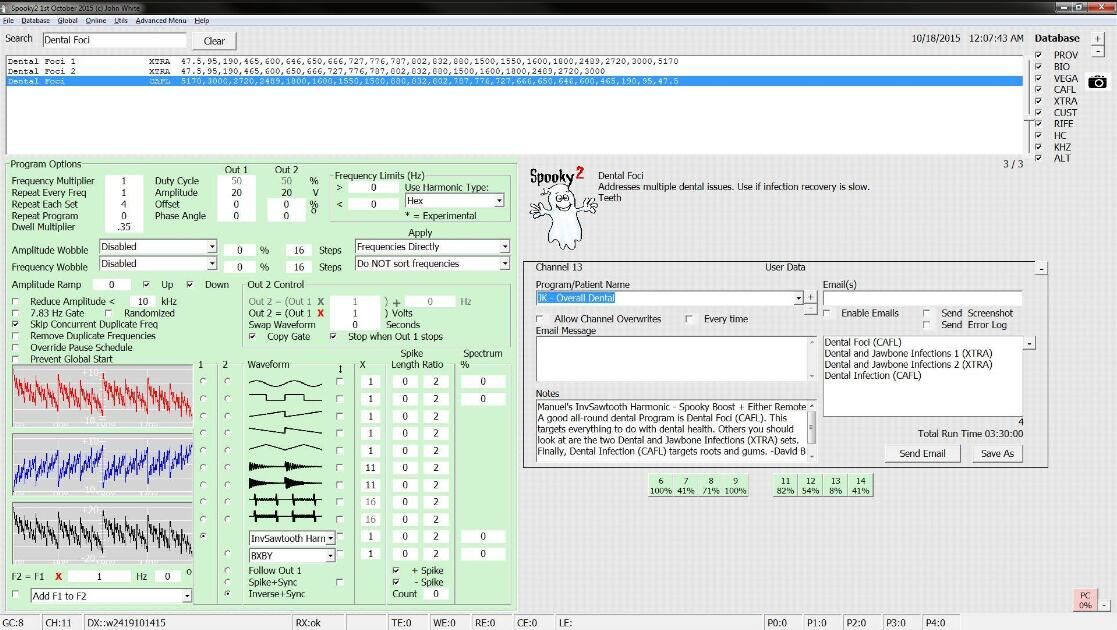Check the Enable Emails option
This screenshot has width=1117, height=630.
tap(828, 313)
